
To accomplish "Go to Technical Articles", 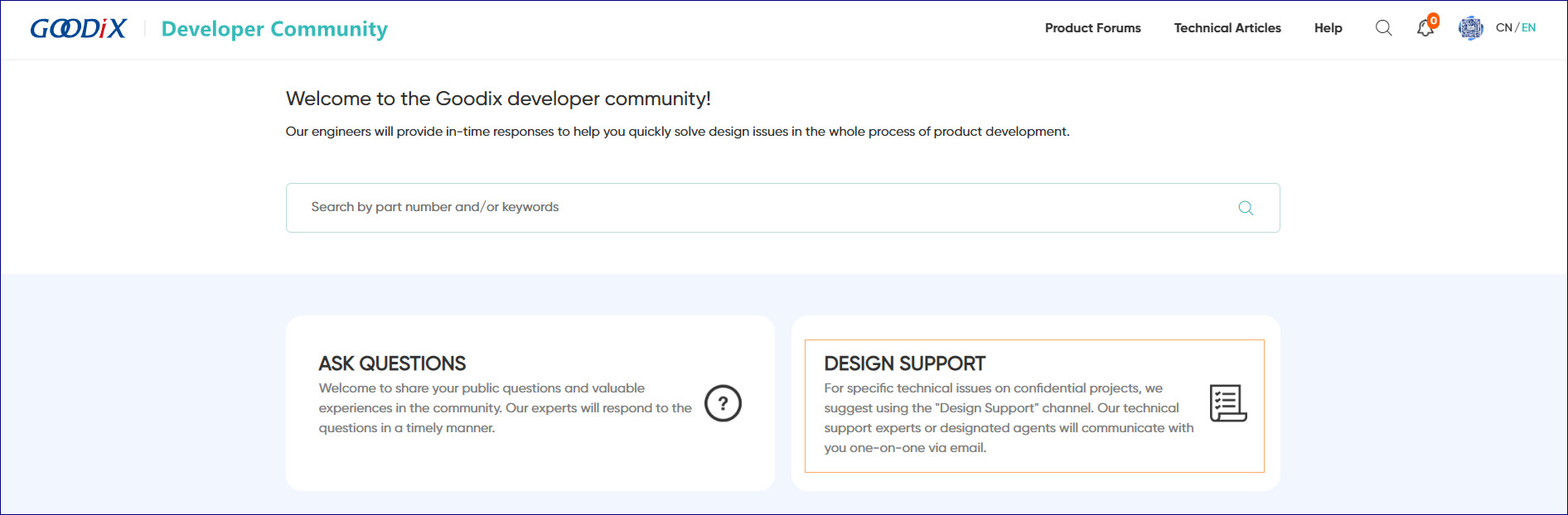I will [1227, 28].
